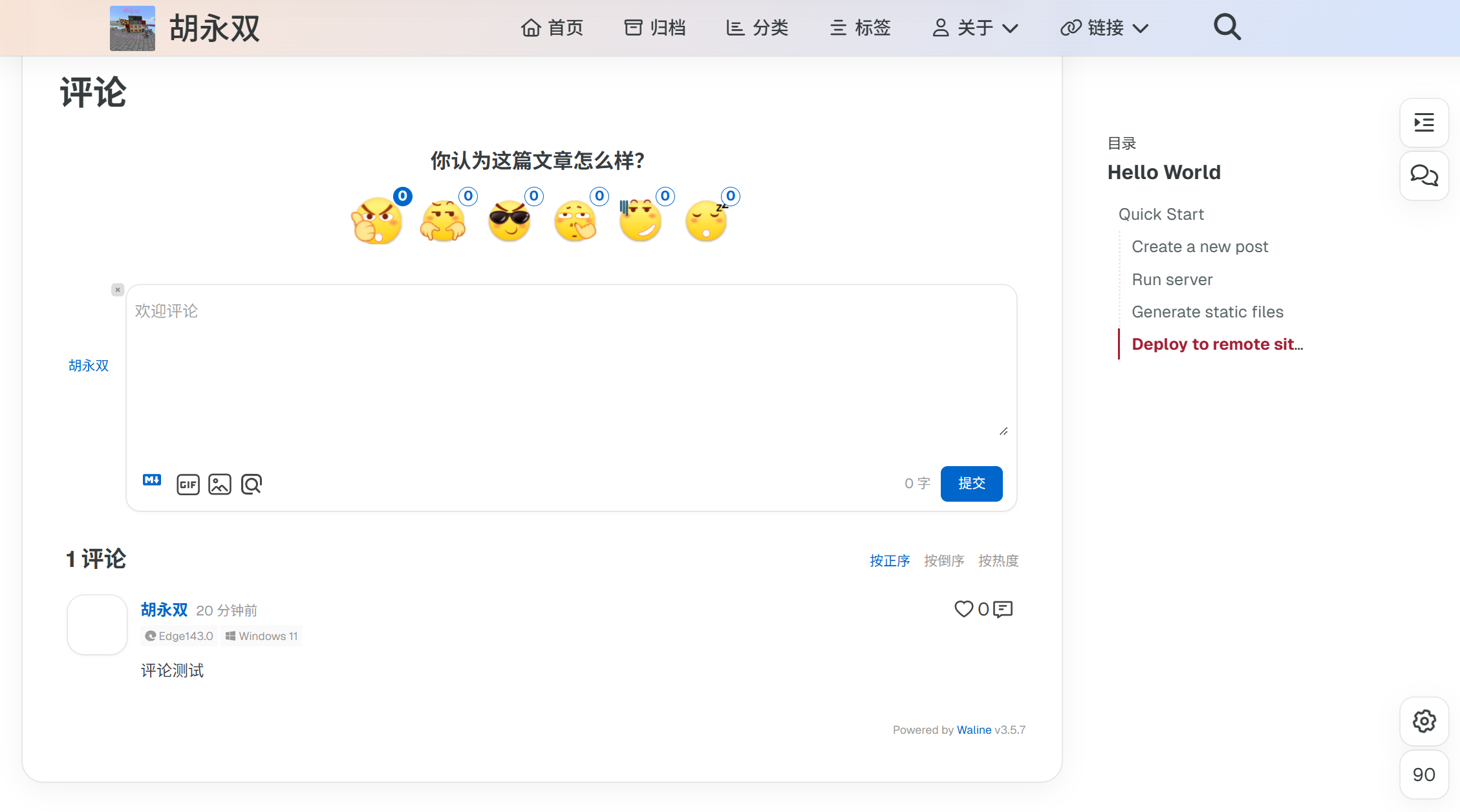Reply to comment using speech bubble icon
The height and width of the screenshot is (812, 1460).
point(1003,609)
